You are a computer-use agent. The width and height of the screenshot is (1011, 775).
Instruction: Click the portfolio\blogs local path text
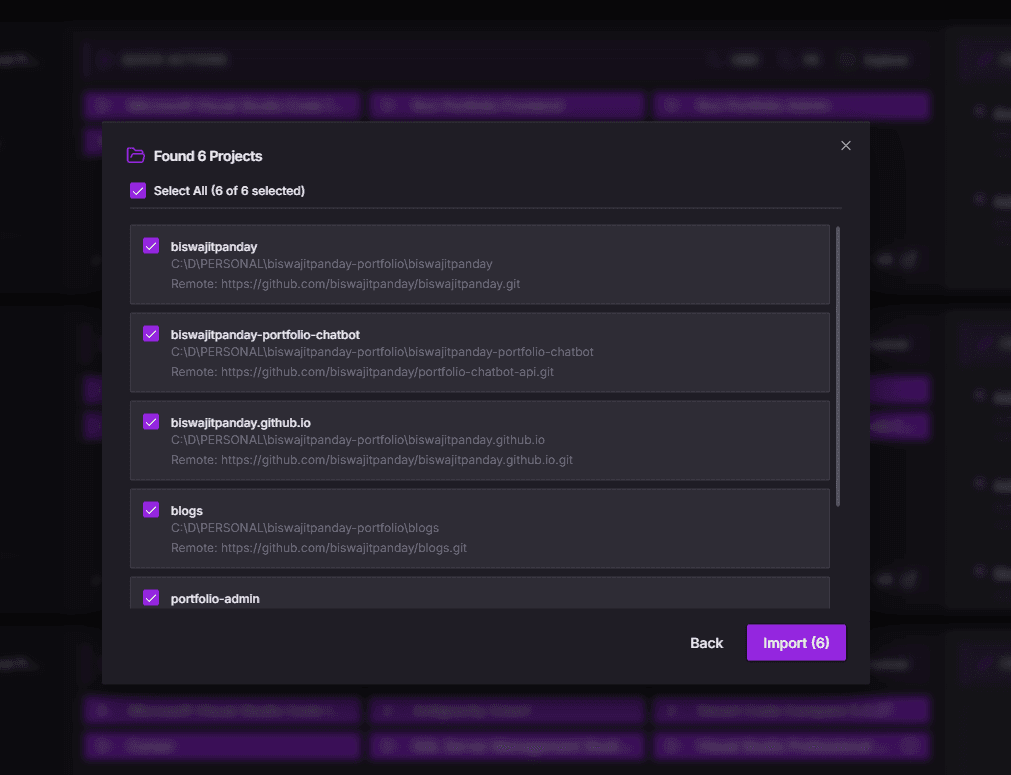tap(304, 528)
